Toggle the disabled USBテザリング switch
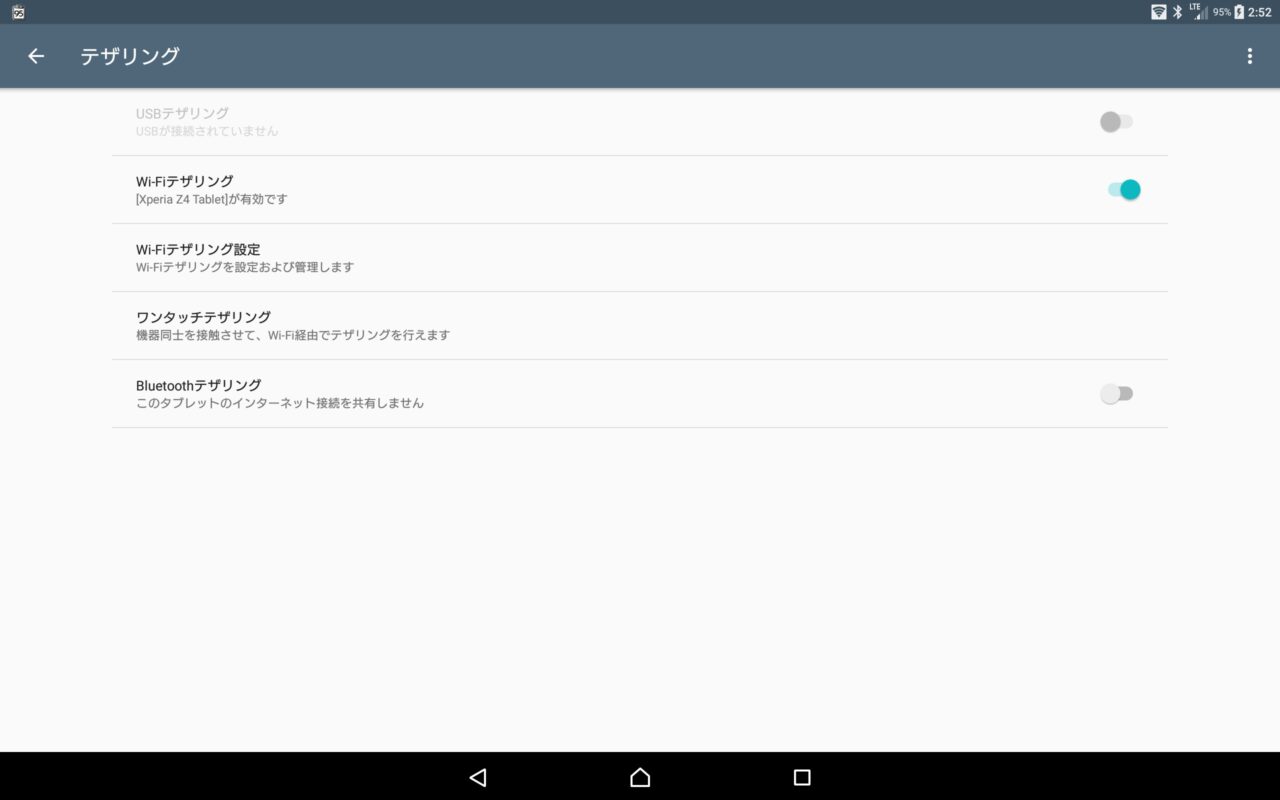This screenshot has height=800, width=1280. pos(1116,122)
